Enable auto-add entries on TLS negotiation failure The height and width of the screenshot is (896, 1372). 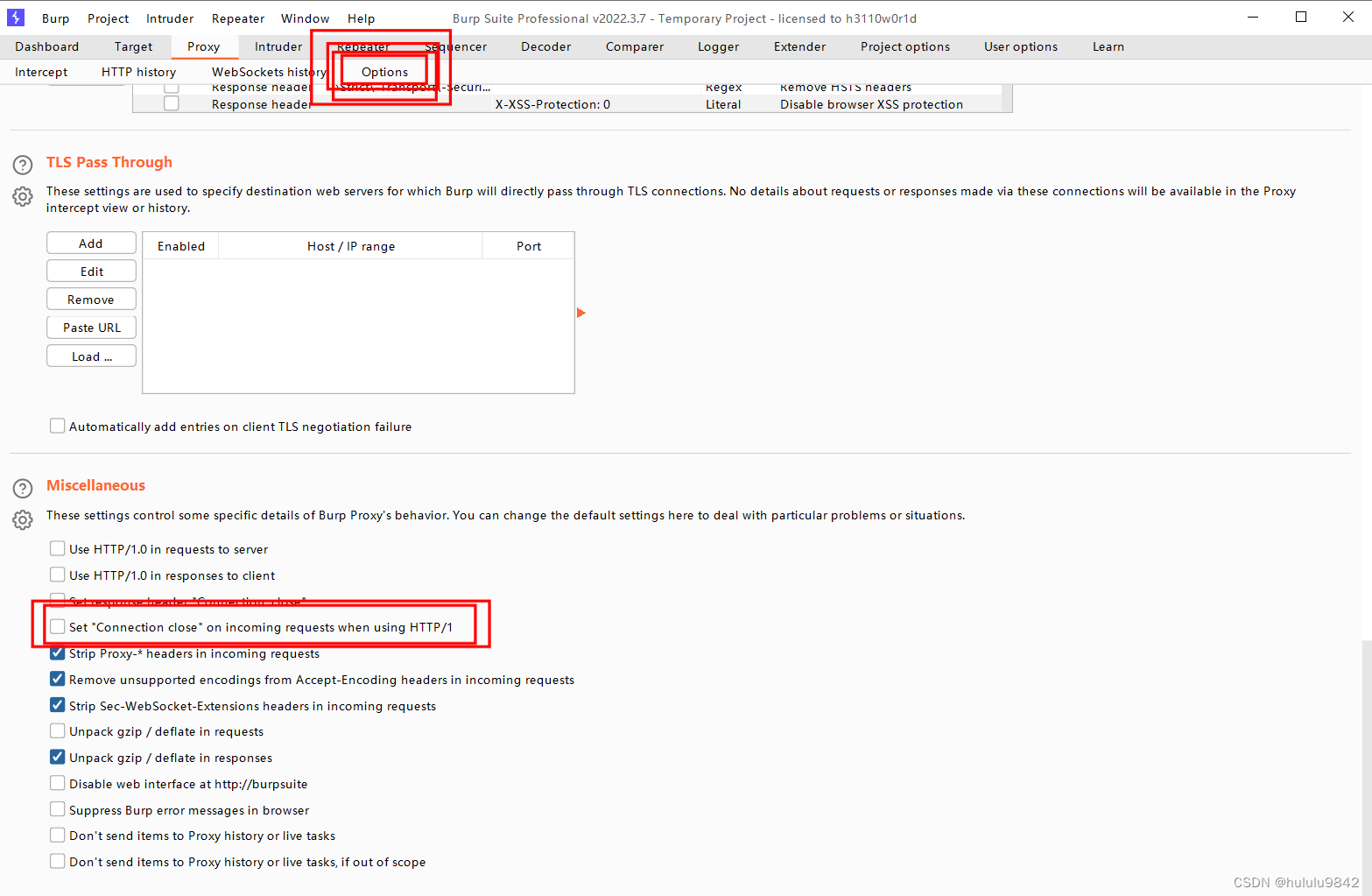tap(58, 426)
